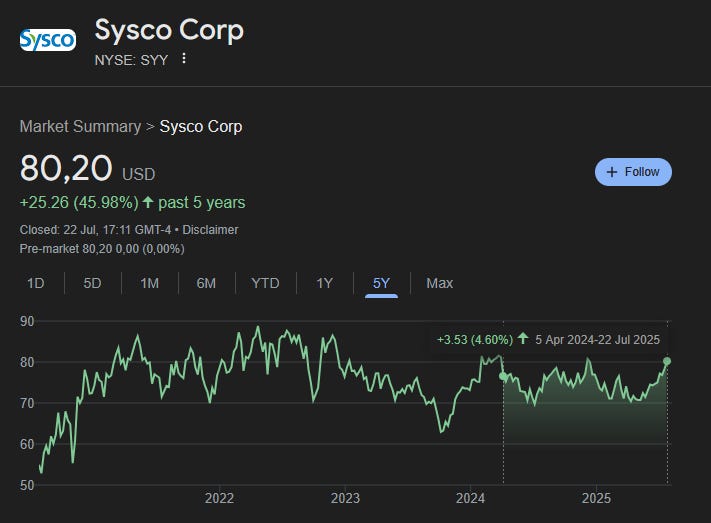Click the Sysco Corp page title
The width and height of the screenshot is (711, 523).
click(x=169, y=30)
